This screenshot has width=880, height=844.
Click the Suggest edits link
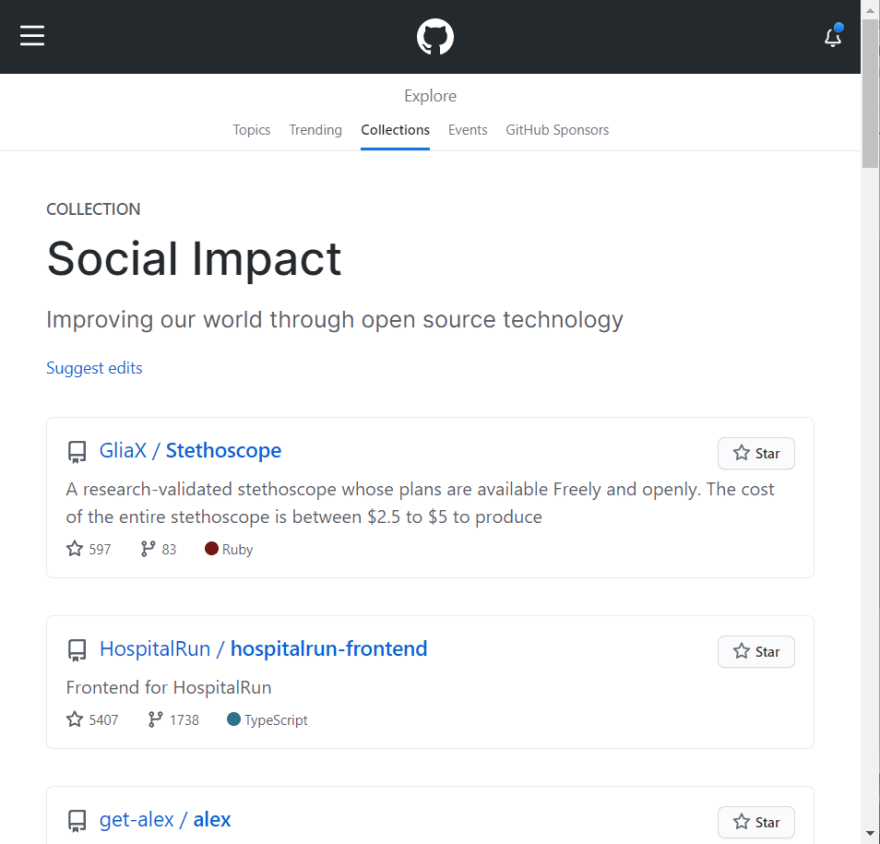[94, 368]
